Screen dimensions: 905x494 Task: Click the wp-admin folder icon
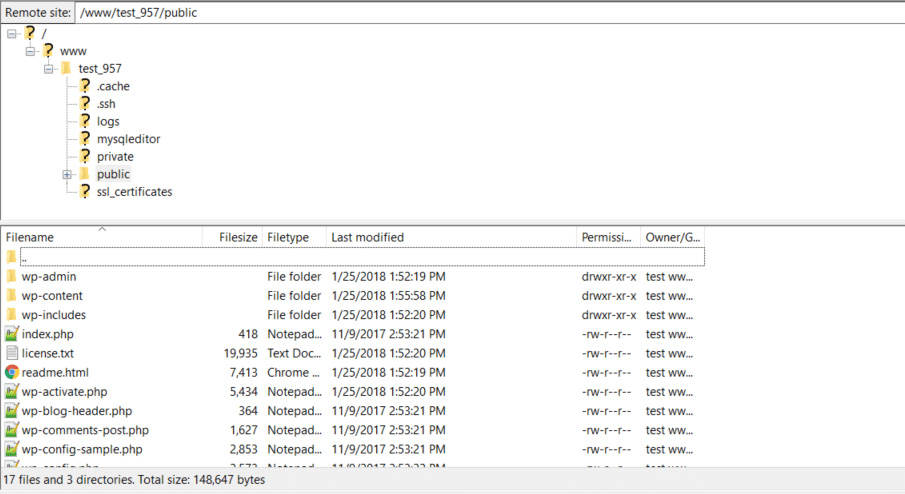(12, 277)
